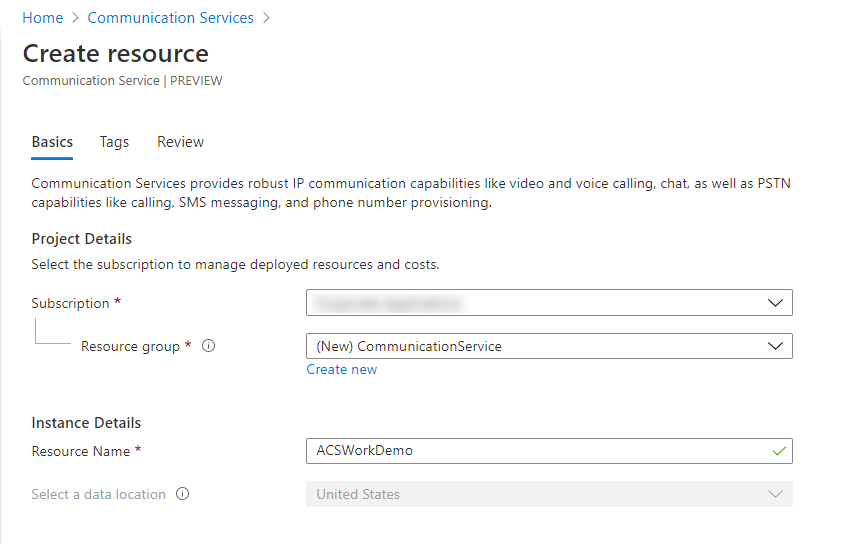Screen dimensions: 855x544
Task: Click info icon next to Resource group
Action: point(209,346)
